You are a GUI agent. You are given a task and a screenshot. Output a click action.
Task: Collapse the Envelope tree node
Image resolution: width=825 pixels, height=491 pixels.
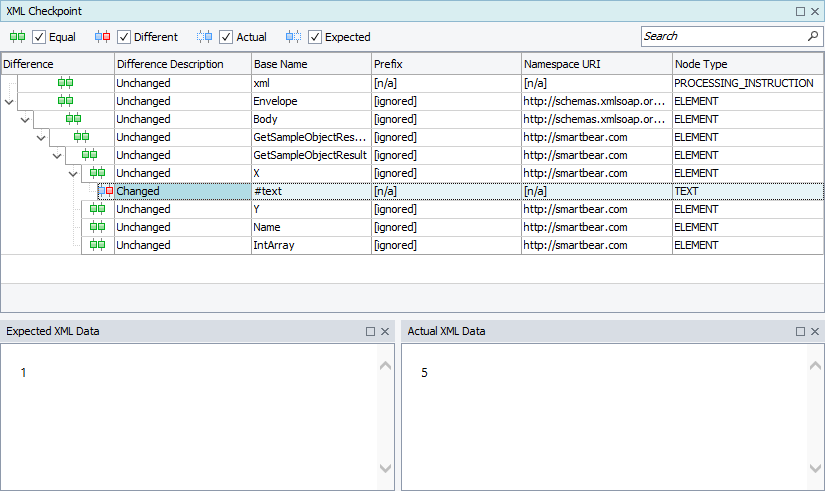pyautogui.click(x=10, y=102)
